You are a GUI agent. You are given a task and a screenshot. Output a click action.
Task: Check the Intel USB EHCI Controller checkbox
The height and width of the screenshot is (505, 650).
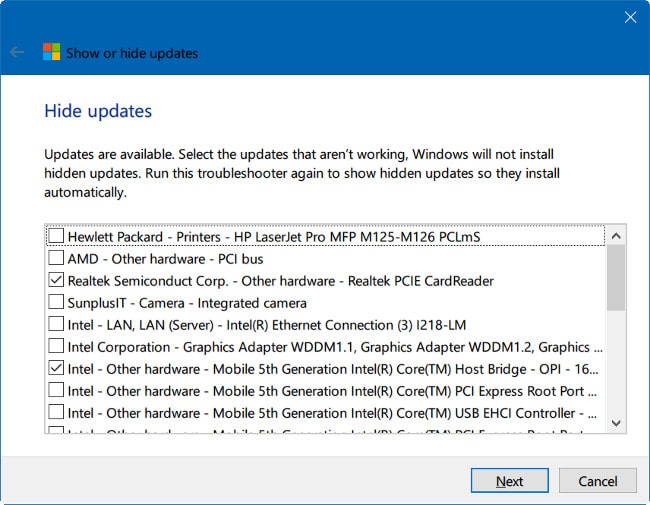56,412
